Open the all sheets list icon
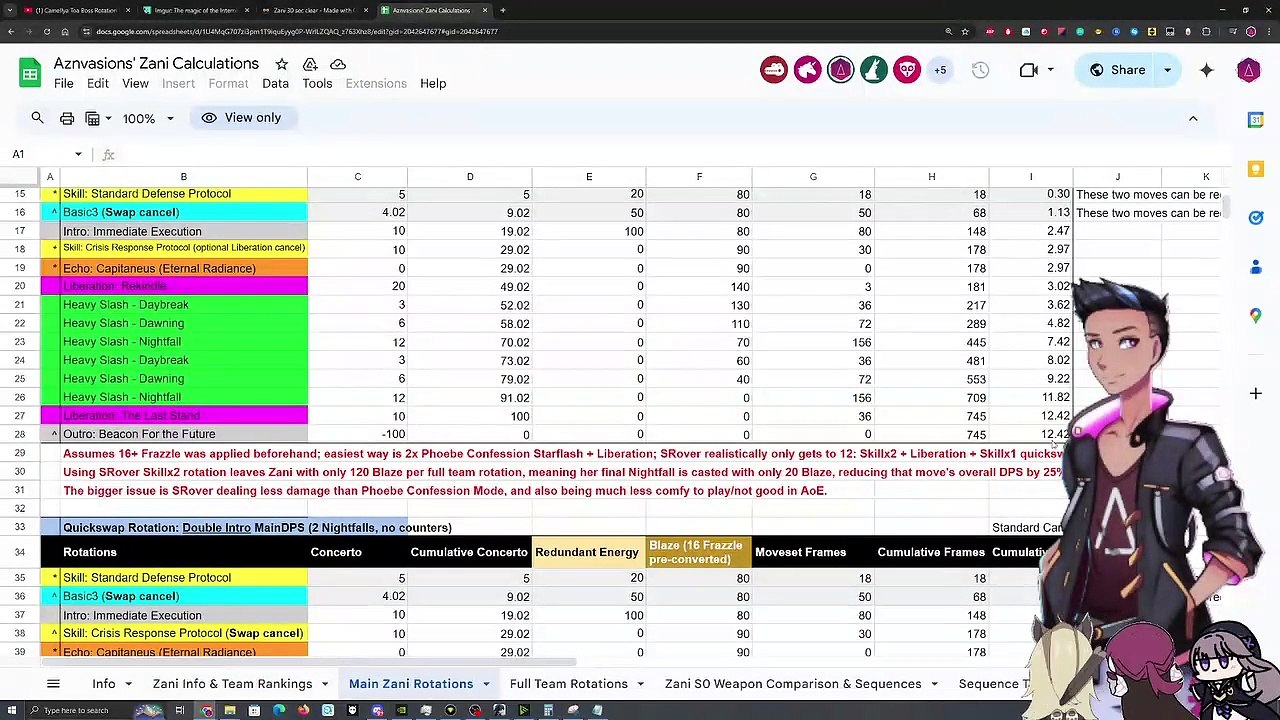The width and height of the screenshot is (1280, 720). click(x=53, y=684)
